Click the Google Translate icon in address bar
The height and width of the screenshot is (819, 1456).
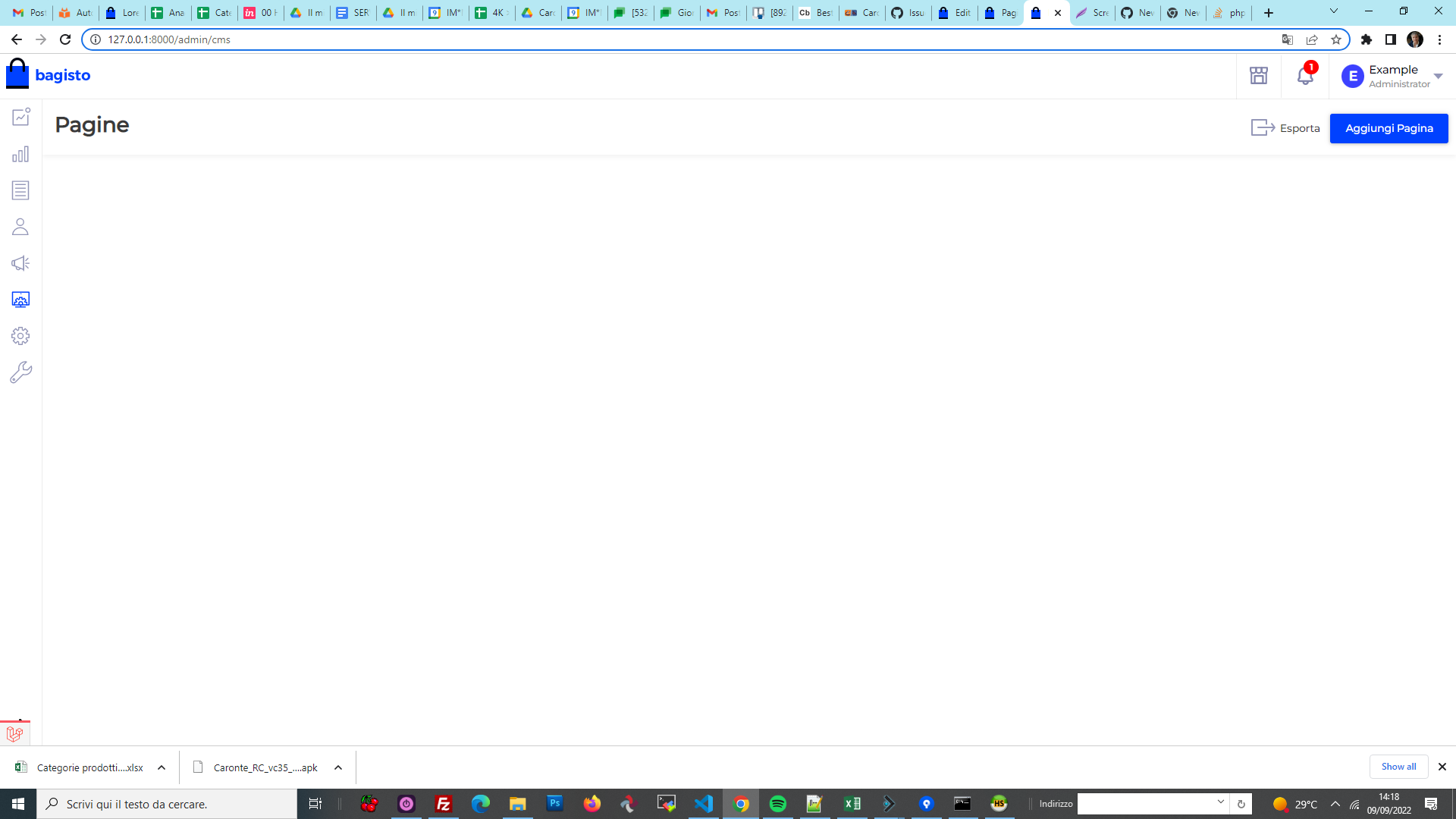tap(1287, 39)
